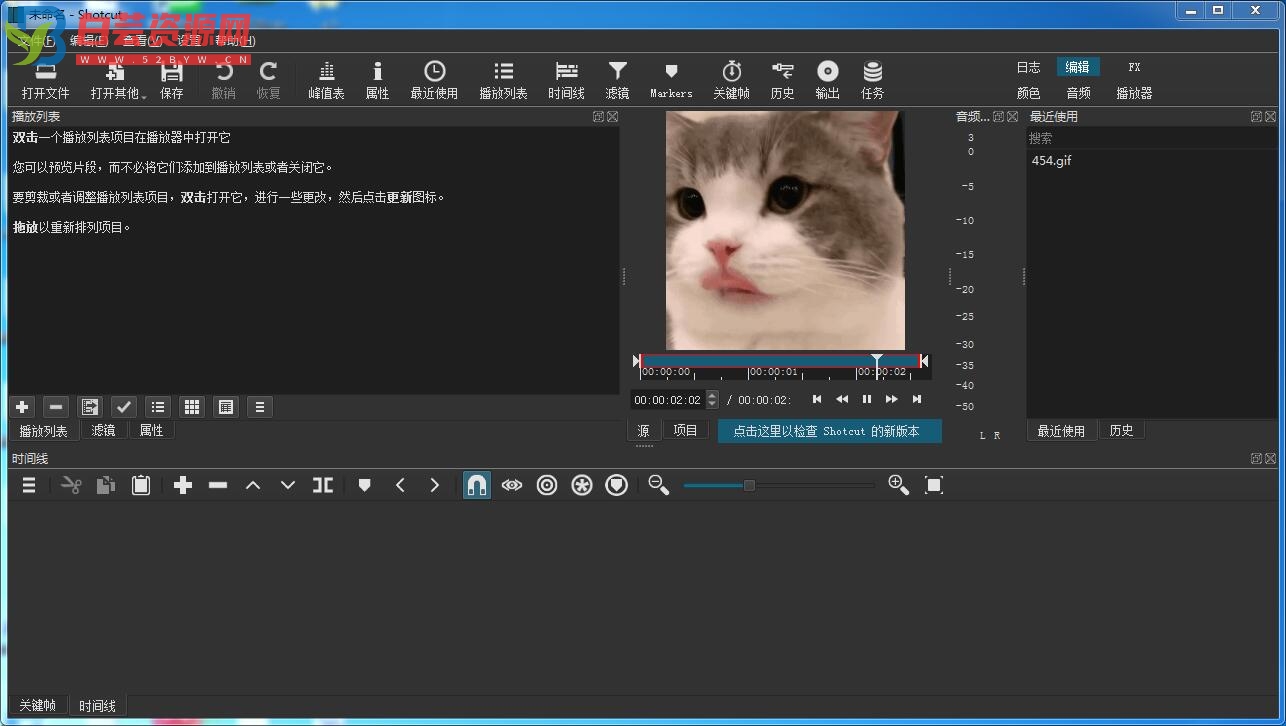Open the 关键帧 stopwatch toolbar icon
This screenshot has width=1286, height=726.
point(731,80)
